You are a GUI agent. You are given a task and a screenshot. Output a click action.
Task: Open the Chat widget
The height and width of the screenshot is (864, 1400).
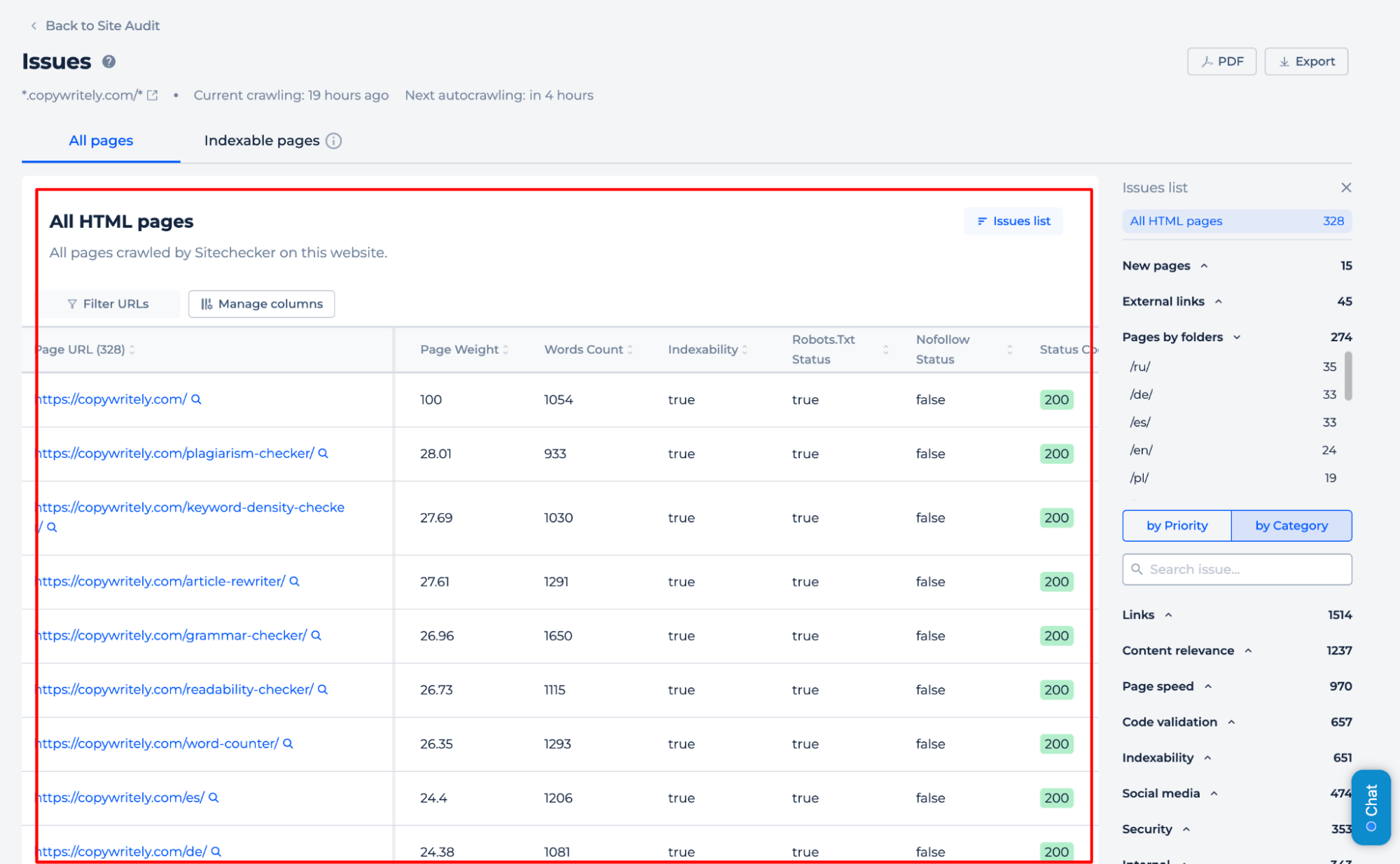[x=1371, y=807]
